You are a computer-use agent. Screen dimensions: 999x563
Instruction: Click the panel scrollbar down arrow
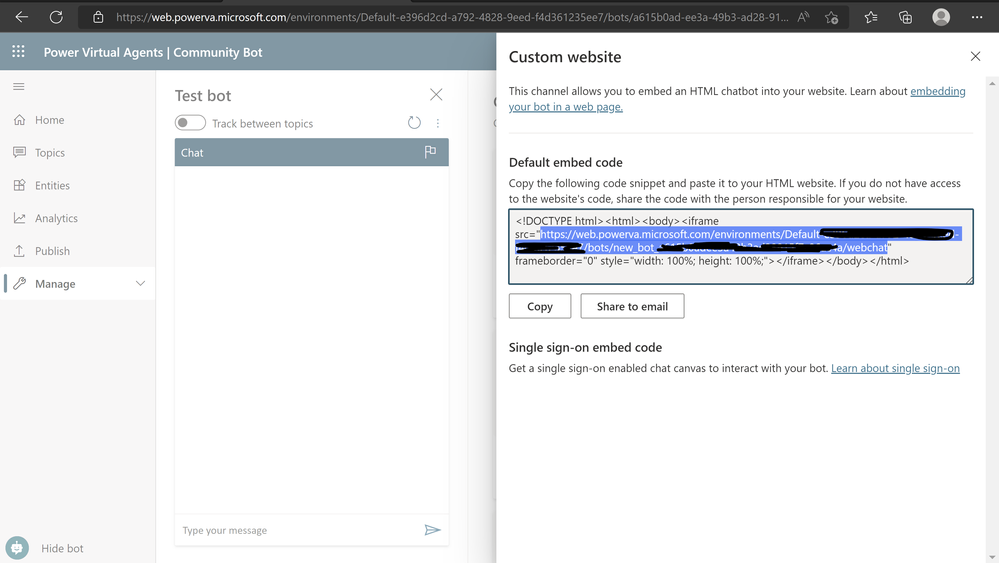[x=992, y=557]
